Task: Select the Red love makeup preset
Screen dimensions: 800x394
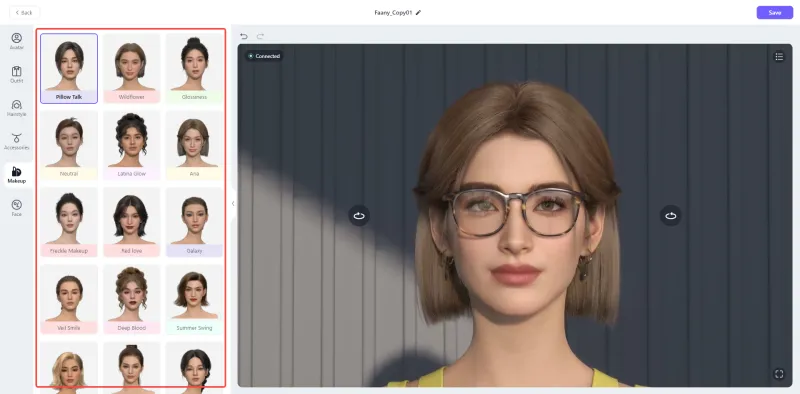Action: pos(132,223)
